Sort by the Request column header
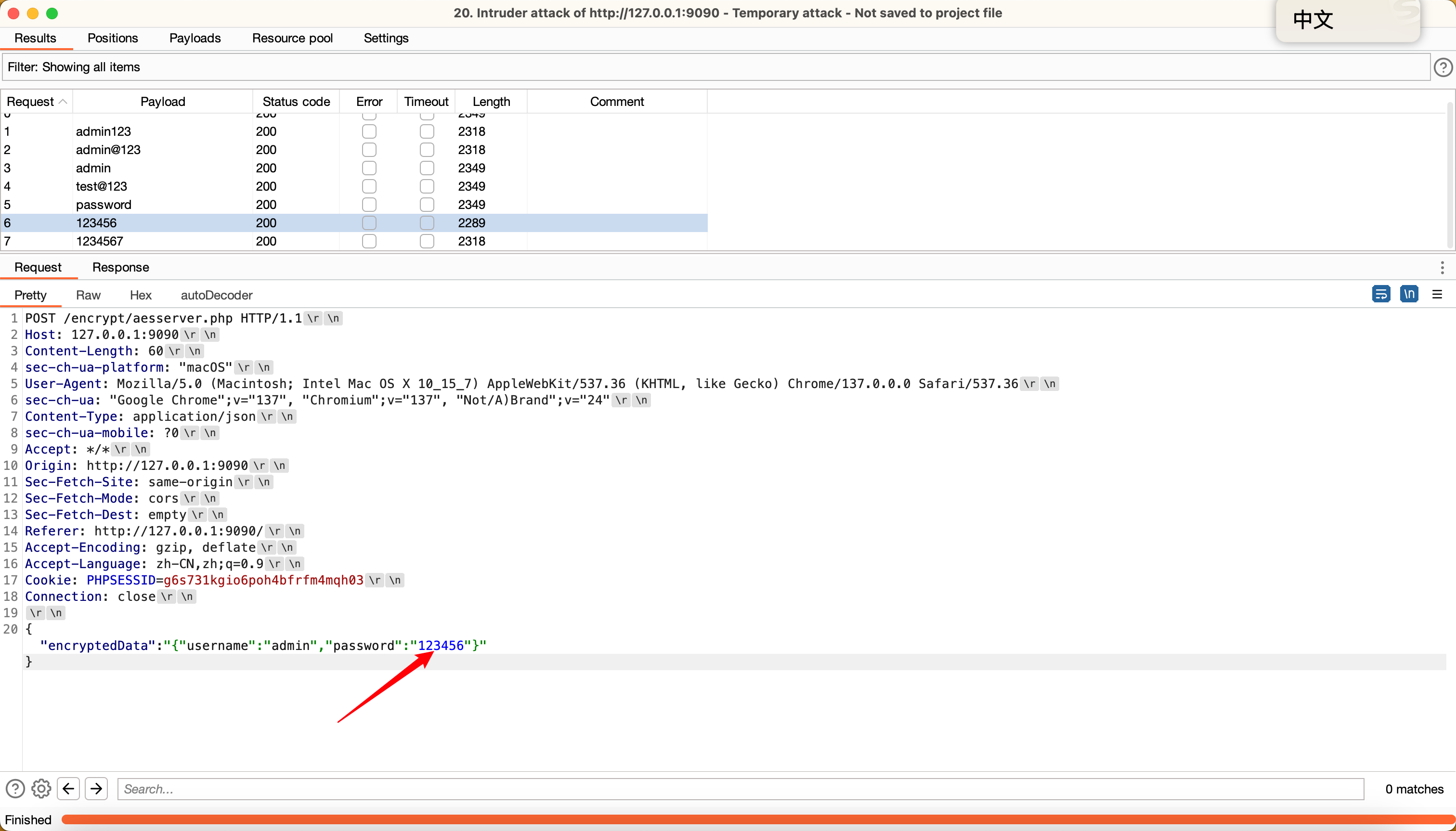This screenshot has height=831, width=1456. click(x=37, y=102)
